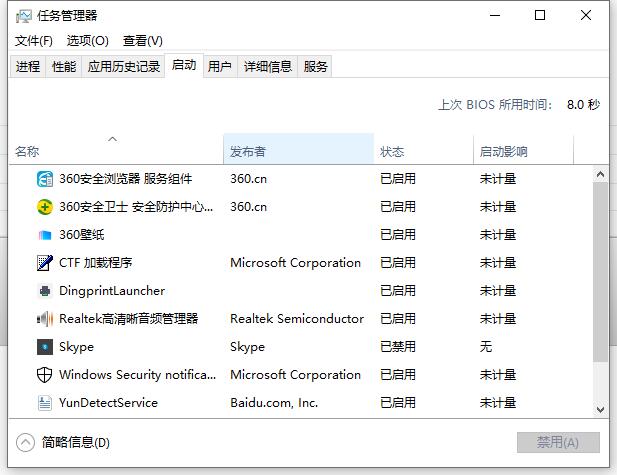This screenshot has width=617, height=475.
Task: Switch to the 详细信息 tab
Action: (268, 67)
